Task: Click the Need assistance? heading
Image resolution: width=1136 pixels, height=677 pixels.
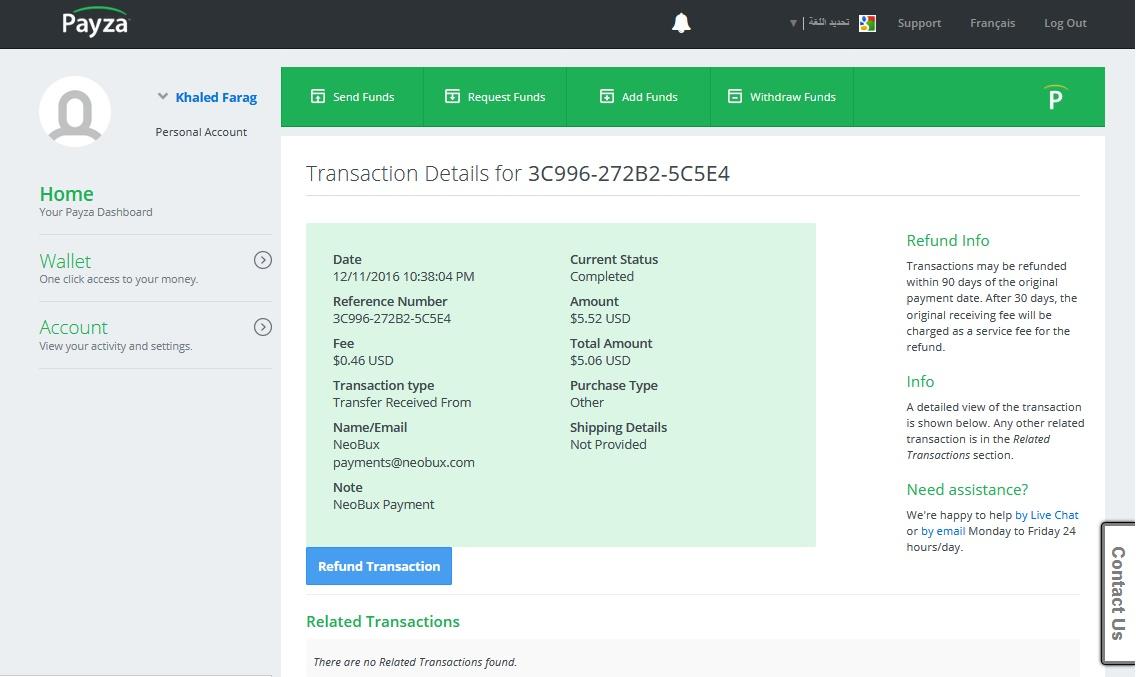Action: [x=967, y=489]
